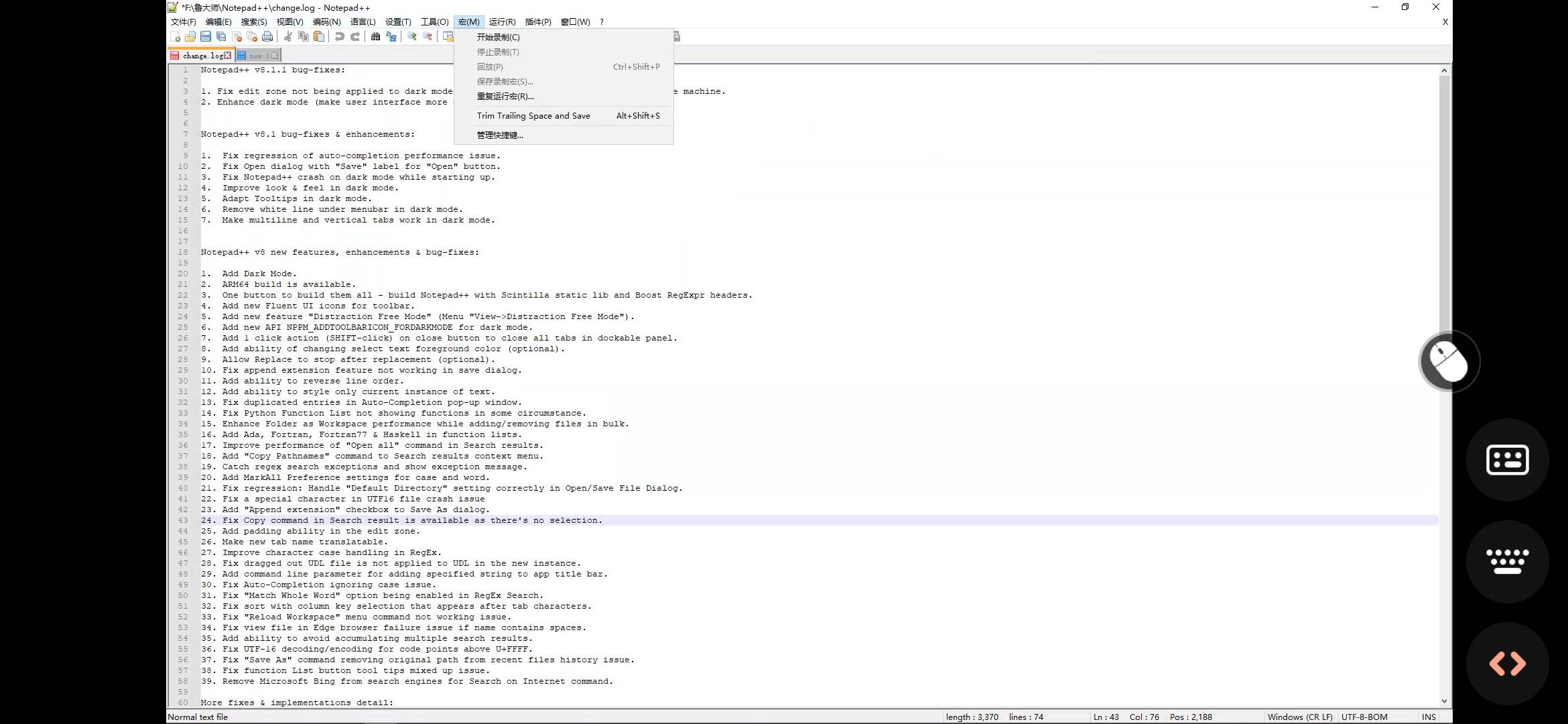Click the Print toolbar icon
This screenshot has height=724, width=1568.
click(267, 37)
